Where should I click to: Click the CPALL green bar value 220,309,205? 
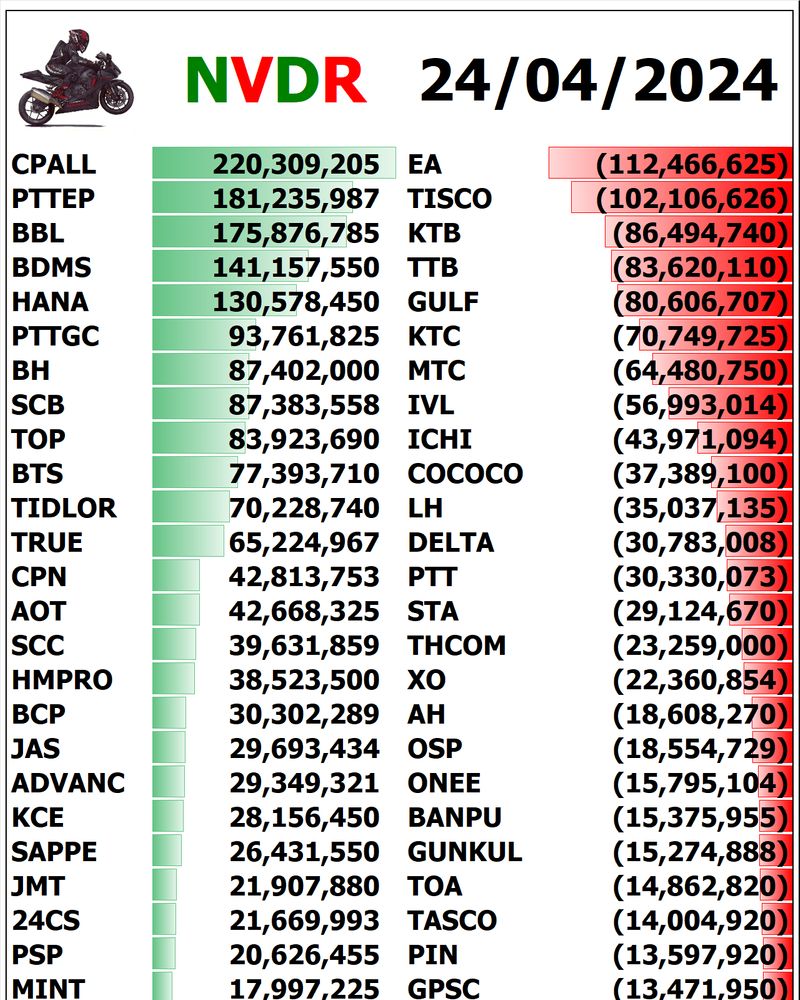coord(296,165)
